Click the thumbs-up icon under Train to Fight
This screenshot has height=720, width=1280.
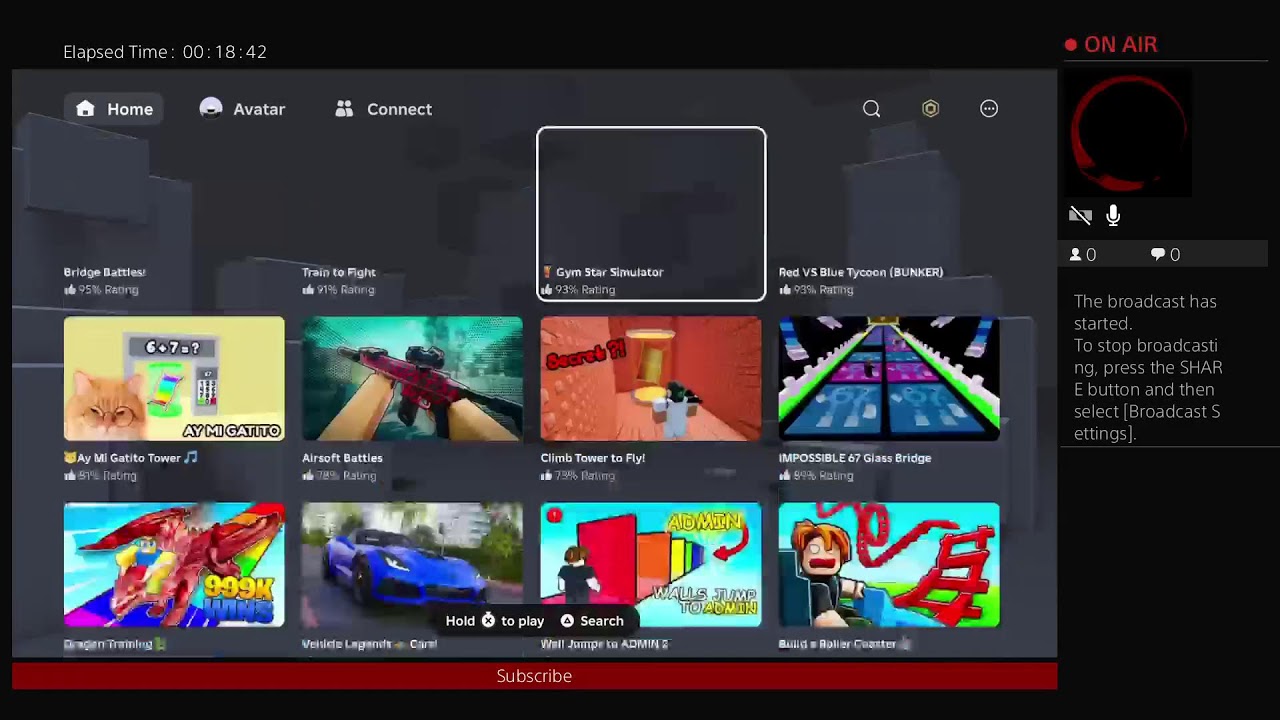tap(308, 290)
